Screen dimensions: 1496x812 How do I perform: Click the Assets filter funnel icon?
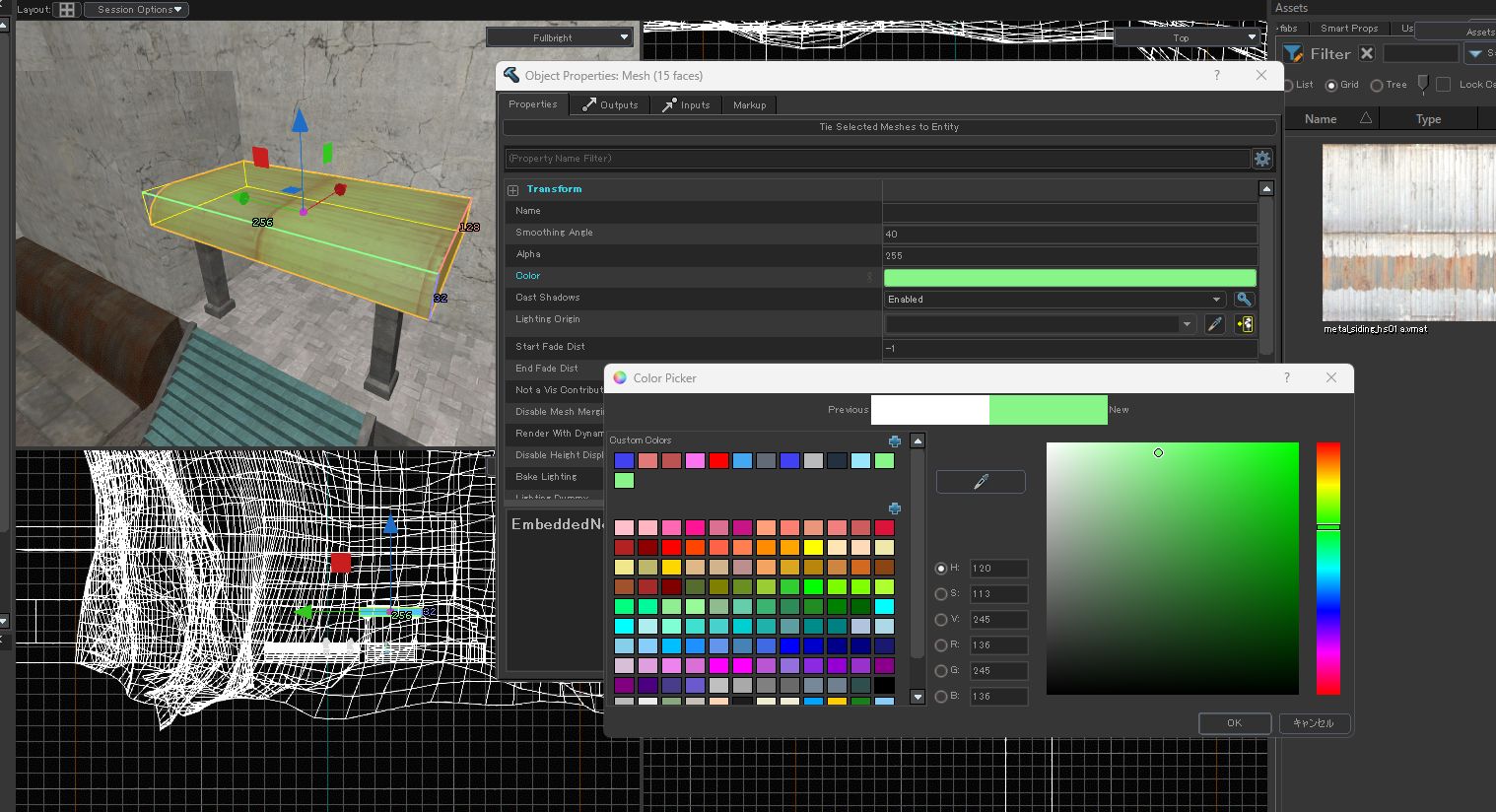[x=1293, y=54]
